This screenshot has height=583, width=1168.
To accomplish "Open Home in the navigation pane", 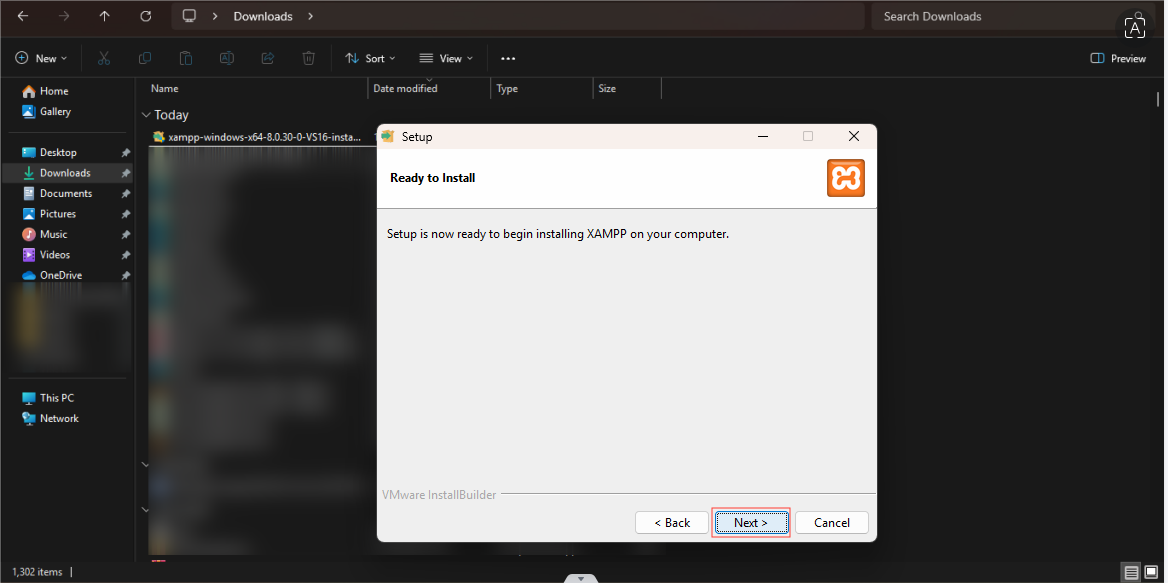I will 45,91.
